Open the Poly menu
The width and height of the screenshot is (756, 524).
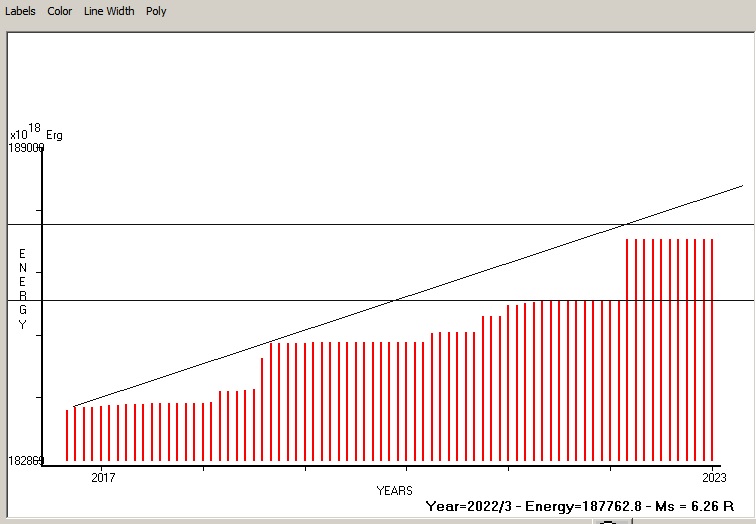point(156,11)
